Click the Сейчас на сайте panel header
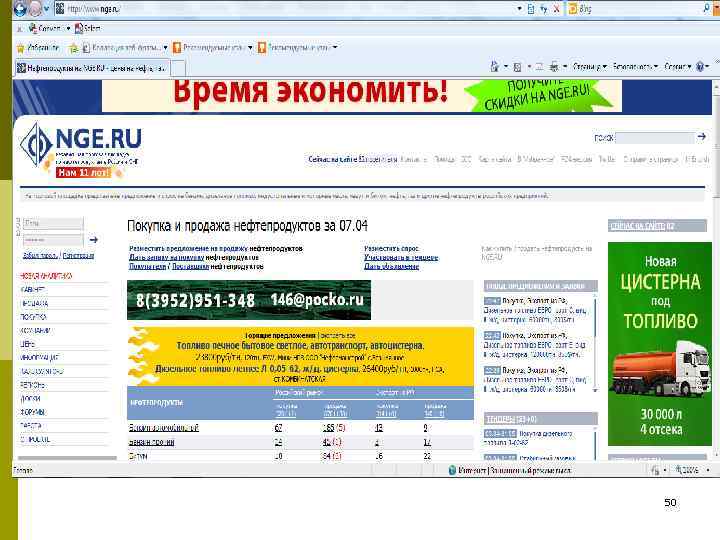The width and height of the screenshot is (720, 540). [657, 226]
